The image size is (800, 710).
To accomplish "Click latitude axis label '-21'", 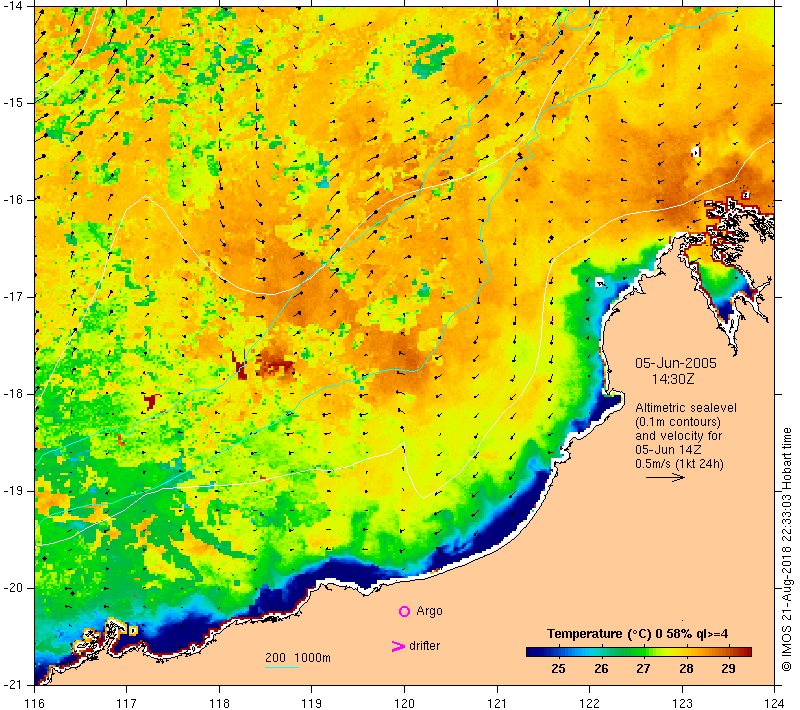I will tap(12, 684).
